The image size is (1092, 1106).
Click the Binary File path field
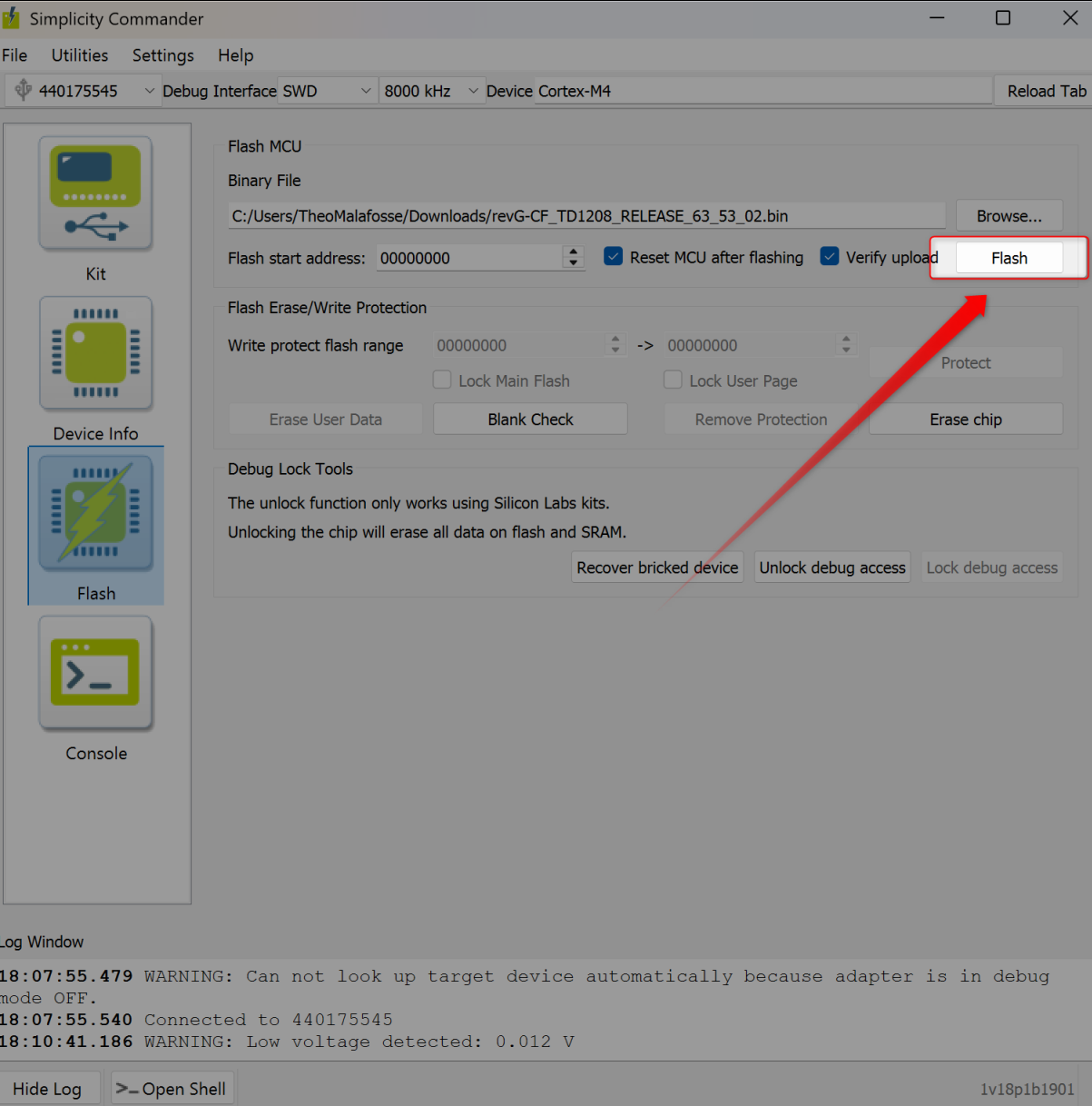pos(585,216)
